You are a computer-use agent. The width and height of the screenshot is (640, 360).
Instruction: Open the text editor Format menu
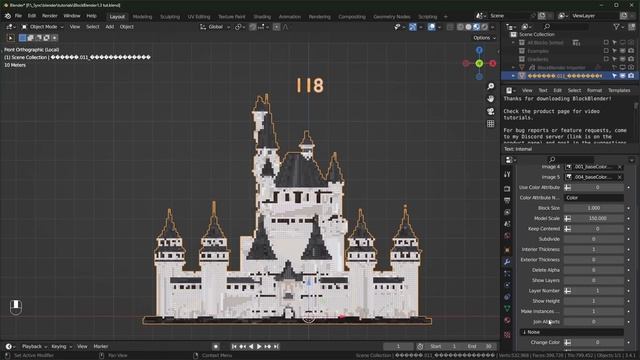click(x=594, y=91)
